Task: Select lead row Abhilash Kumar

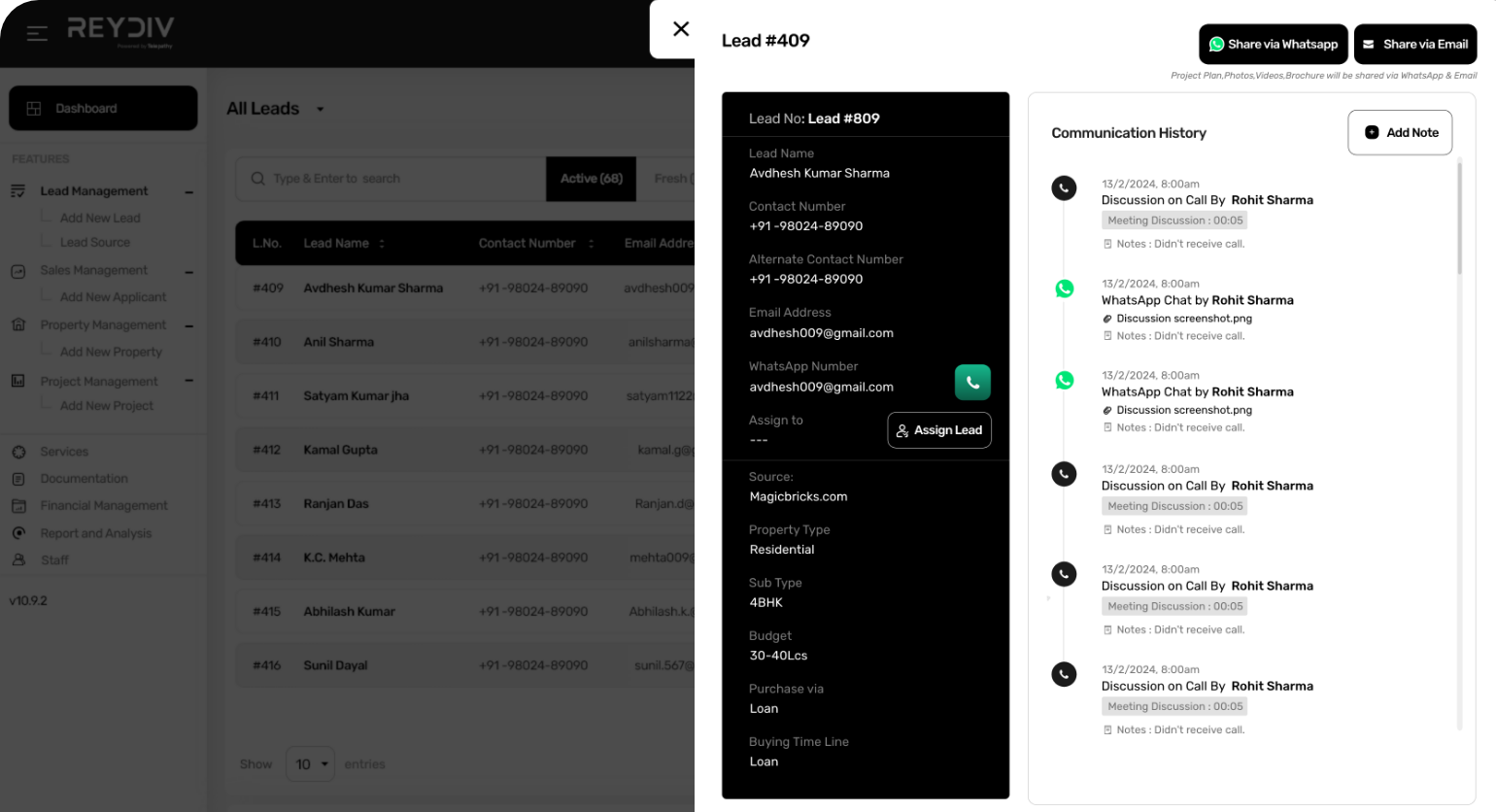Action: pos(465,612)
